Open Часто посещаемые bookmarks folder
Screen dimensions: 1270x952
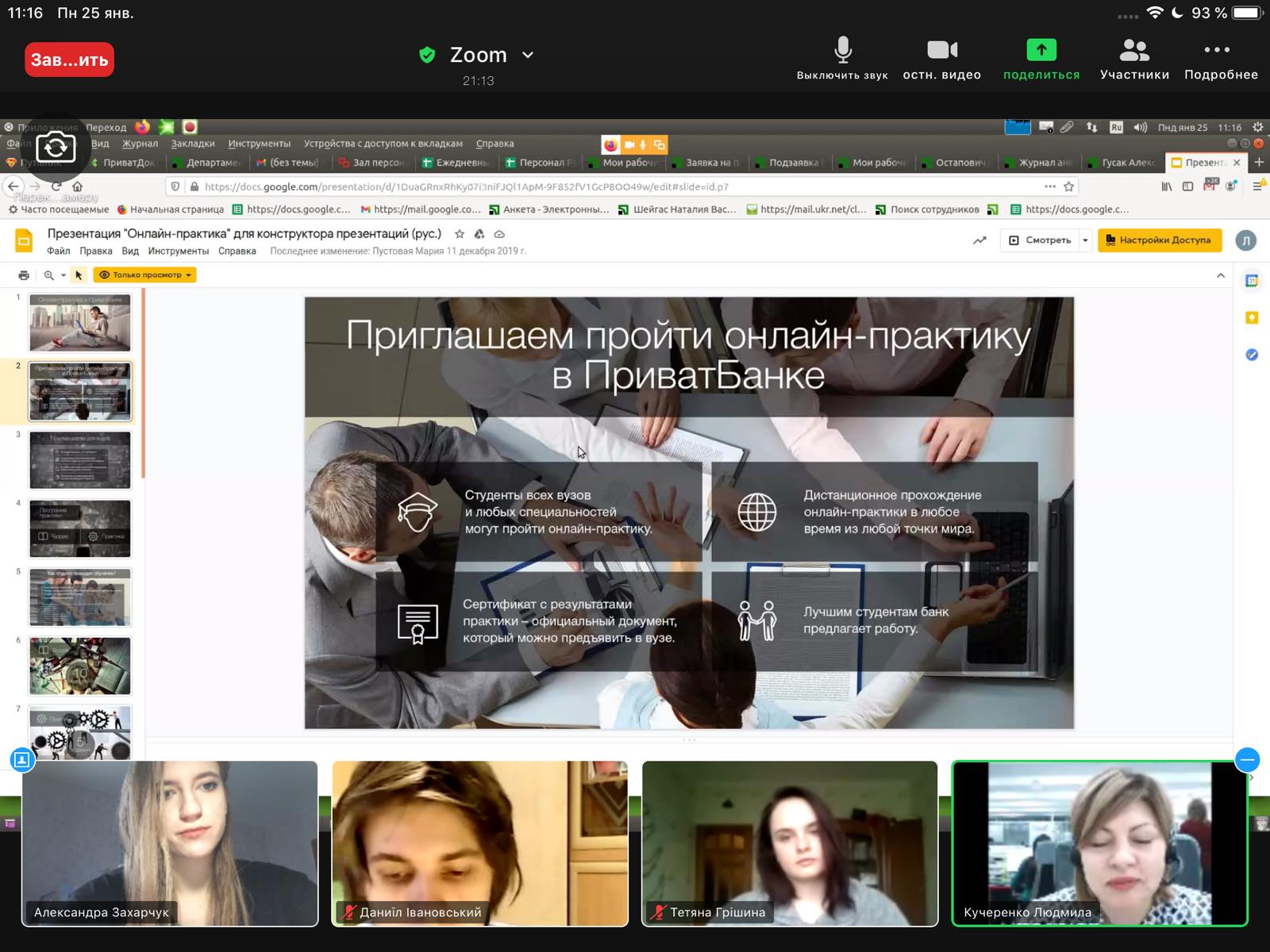click(x=59, y=209)
